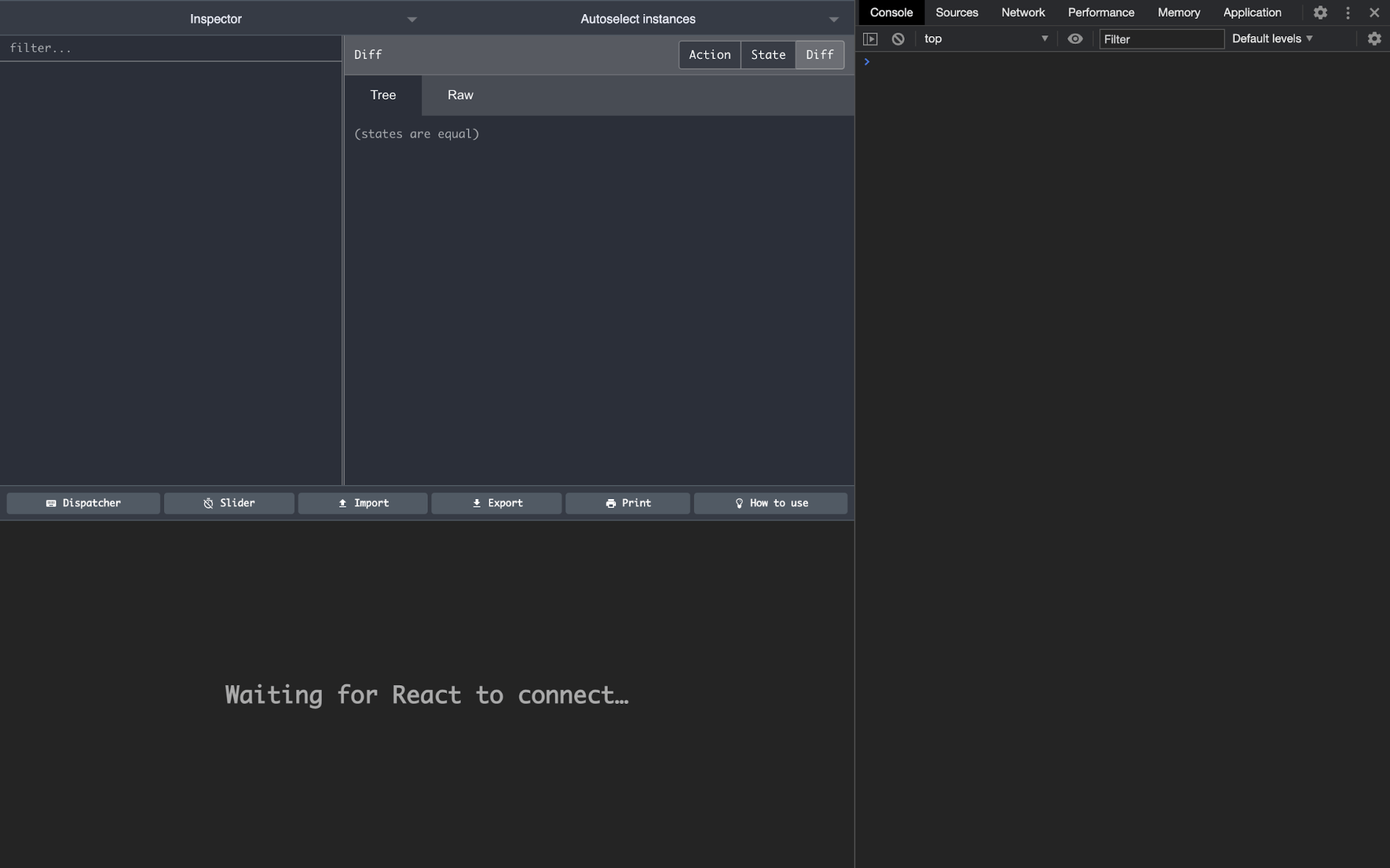Click the Print button
This screenshot has height=868, width=1390.
(x=627, y=502)
